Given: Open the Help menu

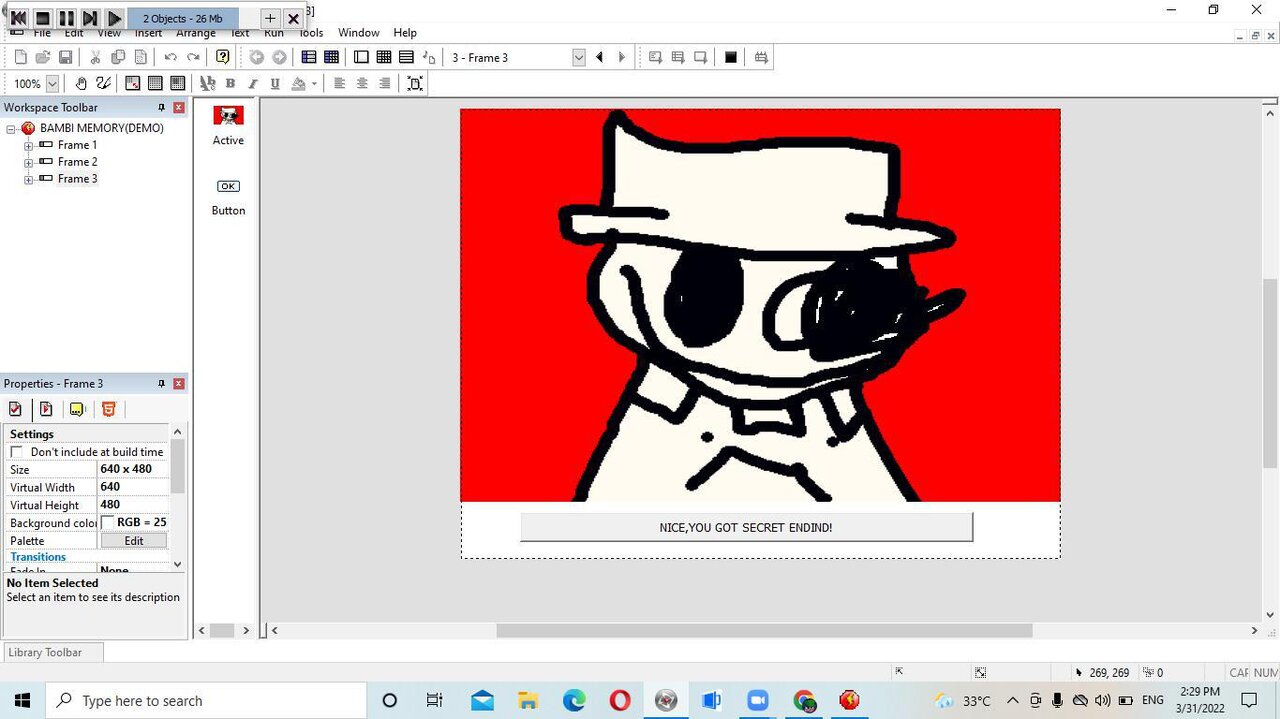Looking at the screenshot, I should (x=405, y=33).
